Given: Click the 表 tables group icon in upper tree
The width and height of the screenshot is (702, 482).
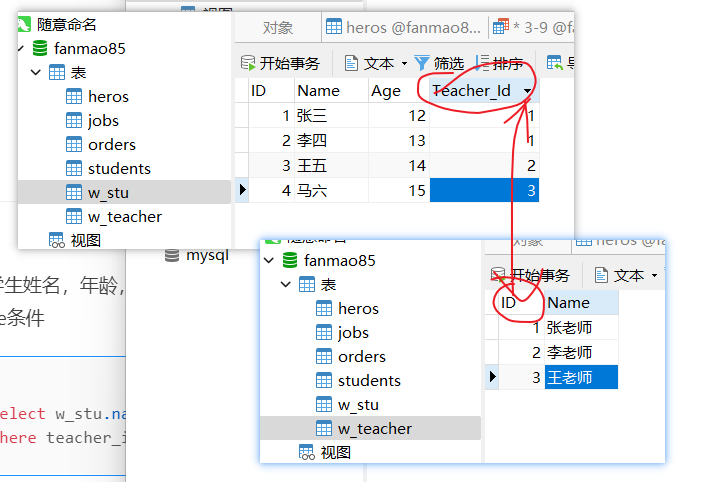Looking at the screenshot, I should [x=57, y=73].
